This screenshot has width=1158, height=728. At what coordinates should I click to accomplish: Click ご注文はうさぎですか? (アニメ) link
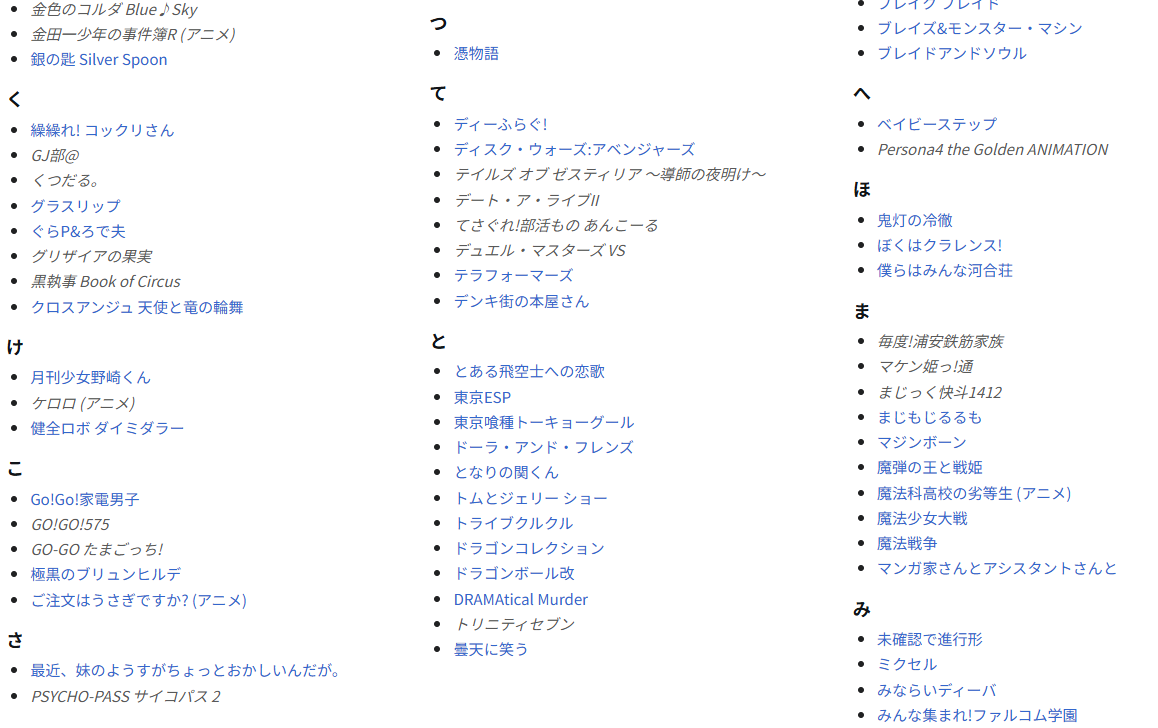[138, 600]
